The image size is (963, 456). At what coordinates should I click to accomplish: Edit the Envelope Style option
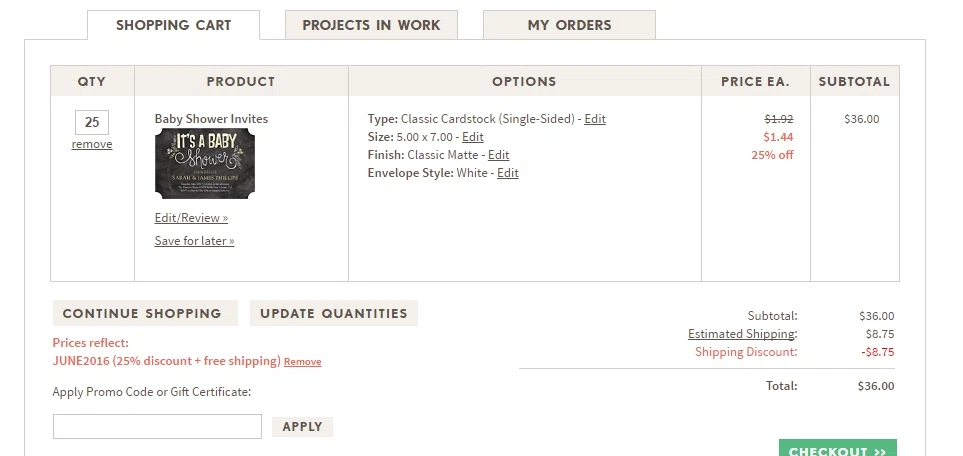coord(507,173)
